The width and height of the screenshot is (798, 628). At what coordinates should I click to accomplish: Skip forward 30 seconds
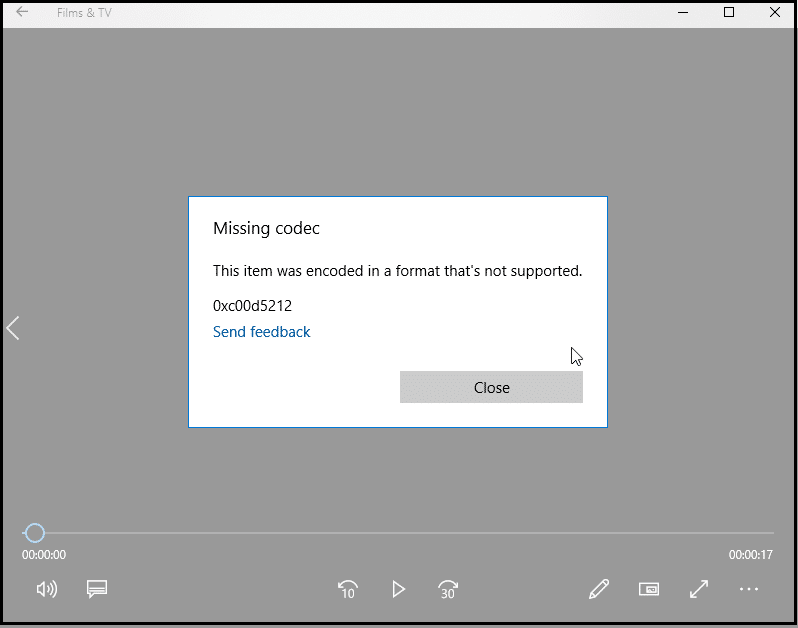point(448,589)
